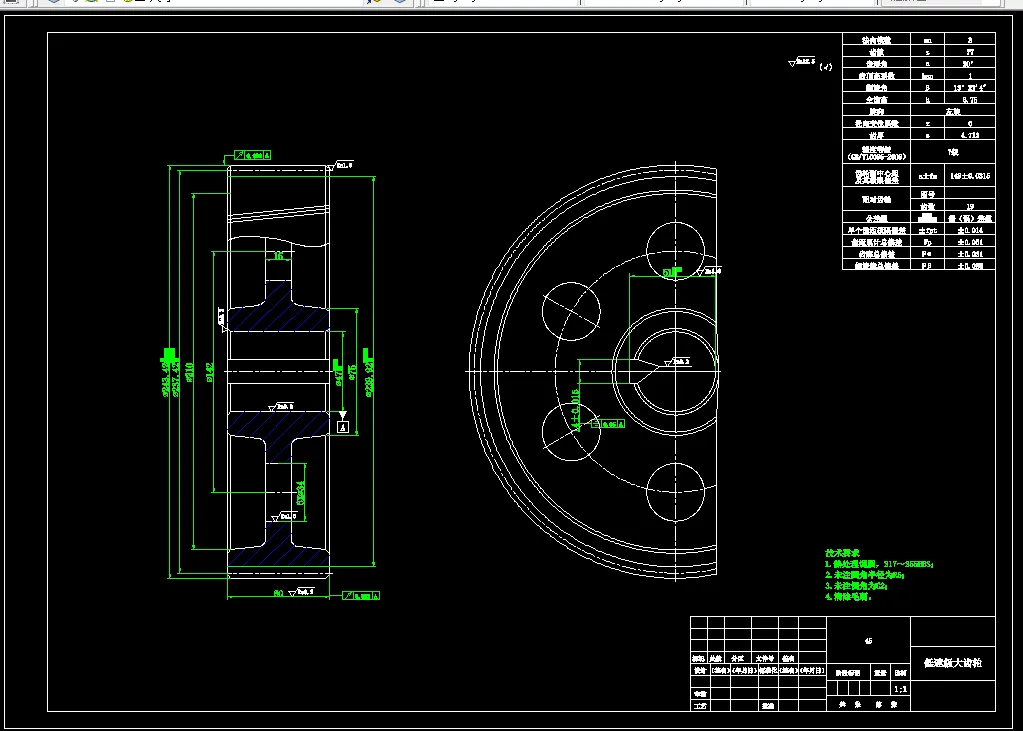This screenshot has width=1023, height=731.
Task: Select the gear part name in title block
Action: [953, 663]
